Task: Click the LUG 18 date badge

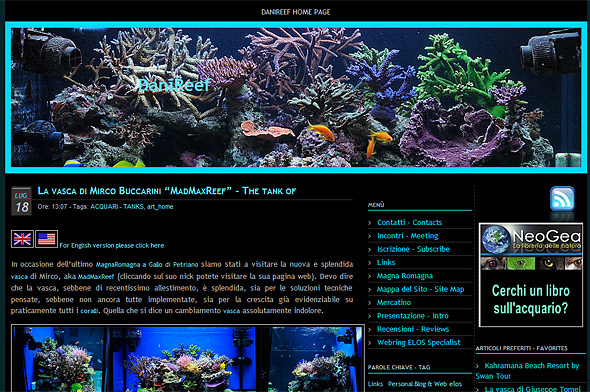Action: coord(21,201)
